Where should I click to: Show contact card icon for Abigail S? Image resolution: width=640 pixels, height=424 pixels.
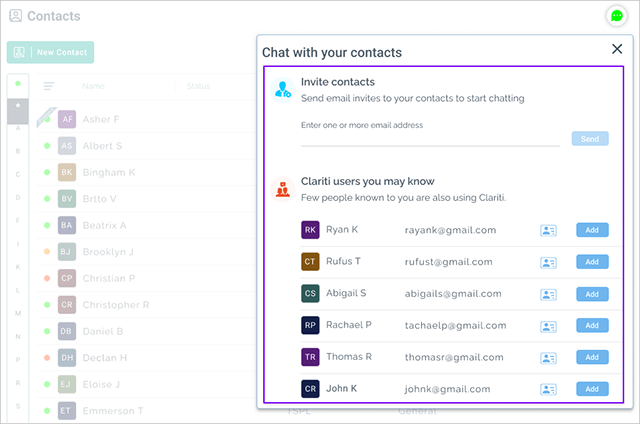[x=548, y=294]
